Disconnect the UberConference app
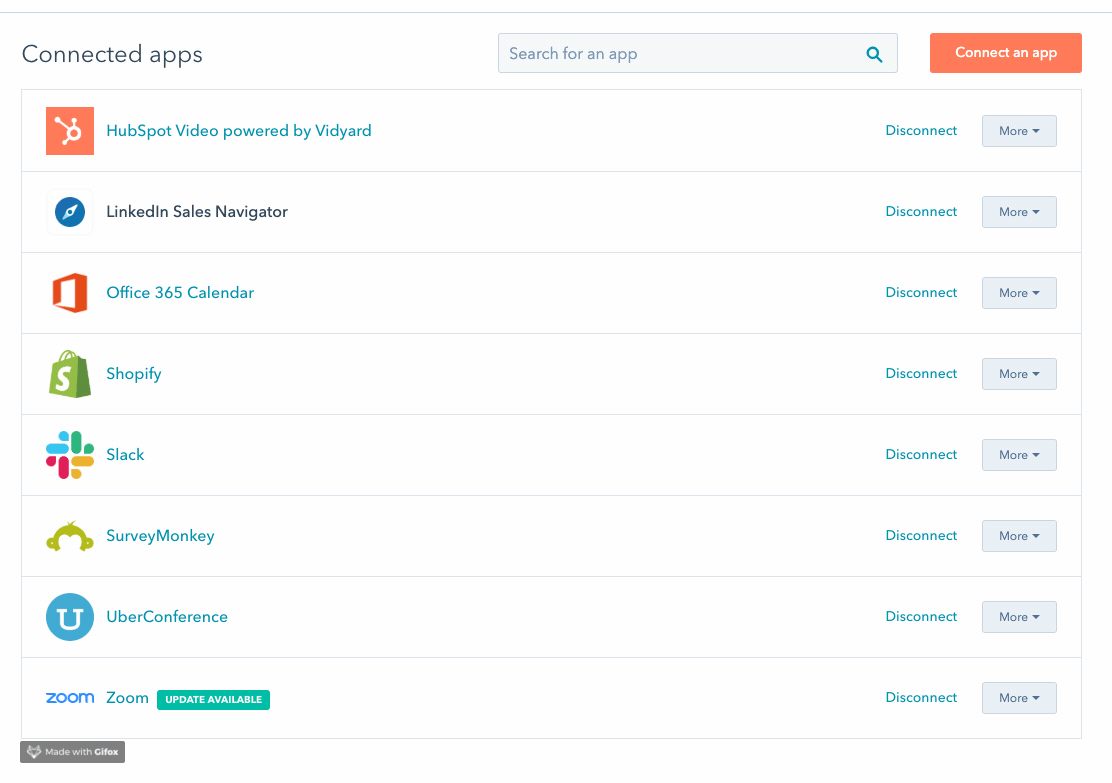Viewport: 1112px width, 783px height. click(921, 616)
